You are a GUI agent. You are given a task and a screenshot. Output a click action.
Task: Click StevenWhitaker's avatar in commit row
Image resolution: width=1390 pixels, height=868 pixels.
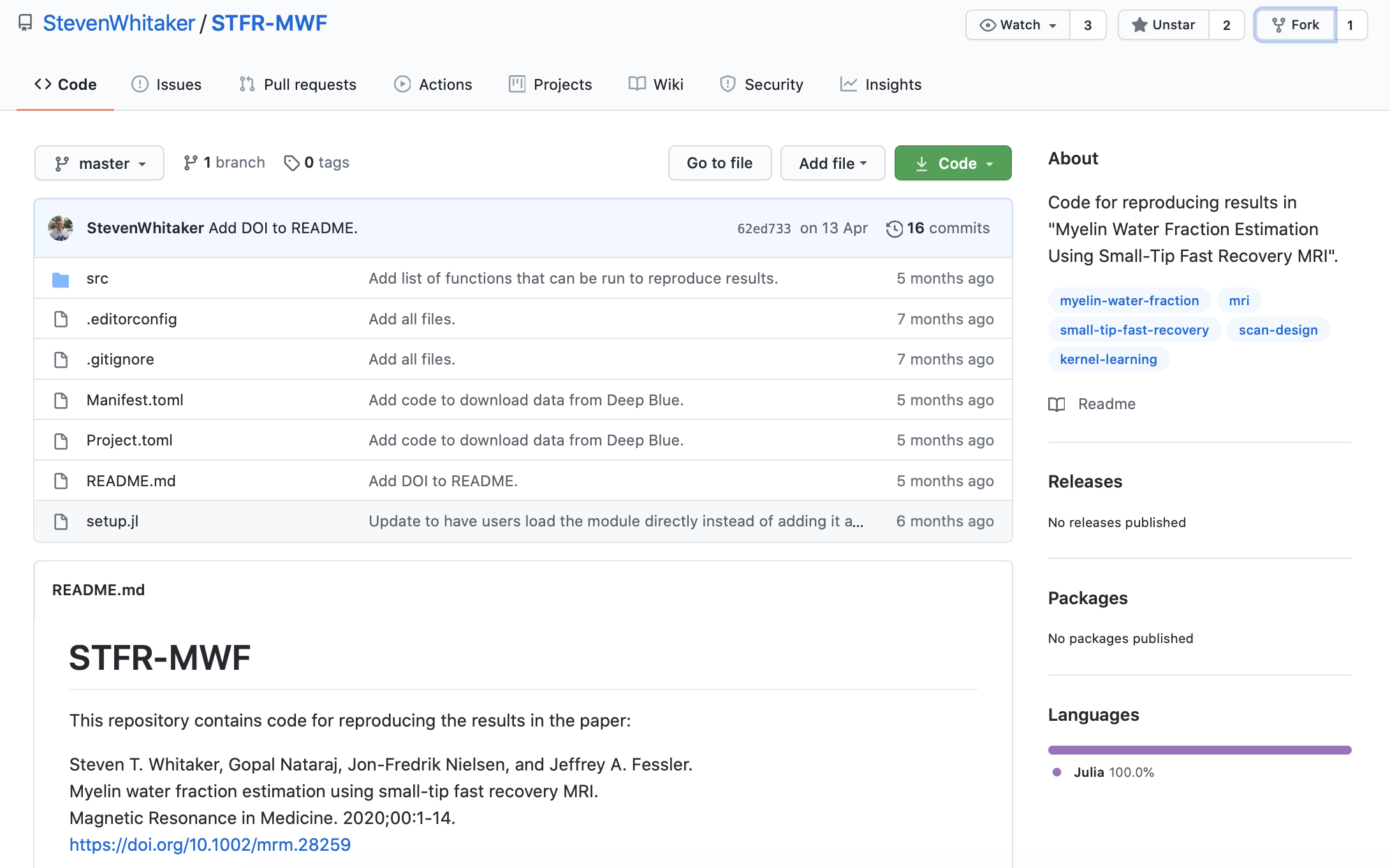[x=61, y=228]
